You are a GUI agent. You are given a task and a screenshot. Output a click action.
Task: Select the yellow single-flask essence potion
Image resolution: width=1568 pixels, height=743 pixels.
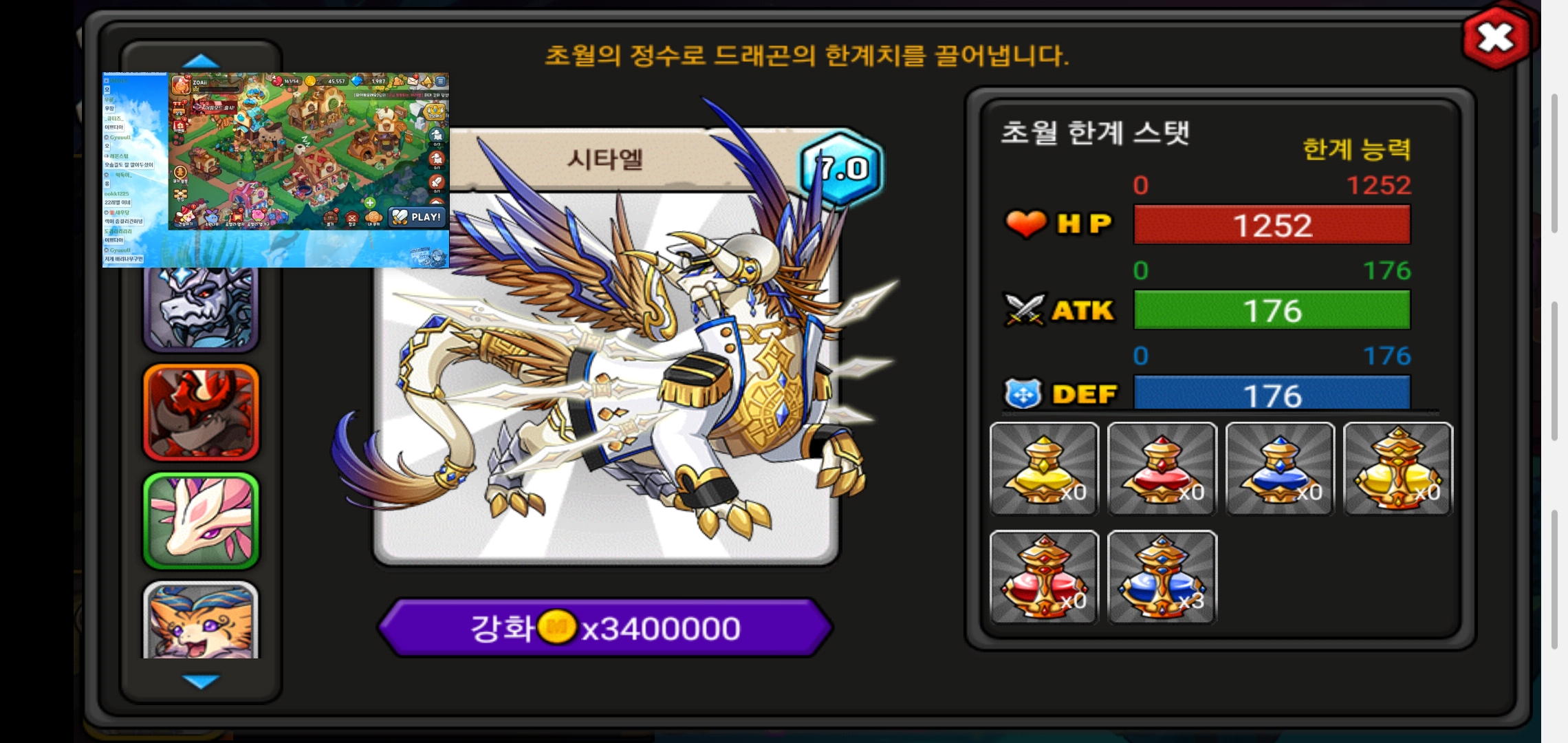click(1044, 469)
